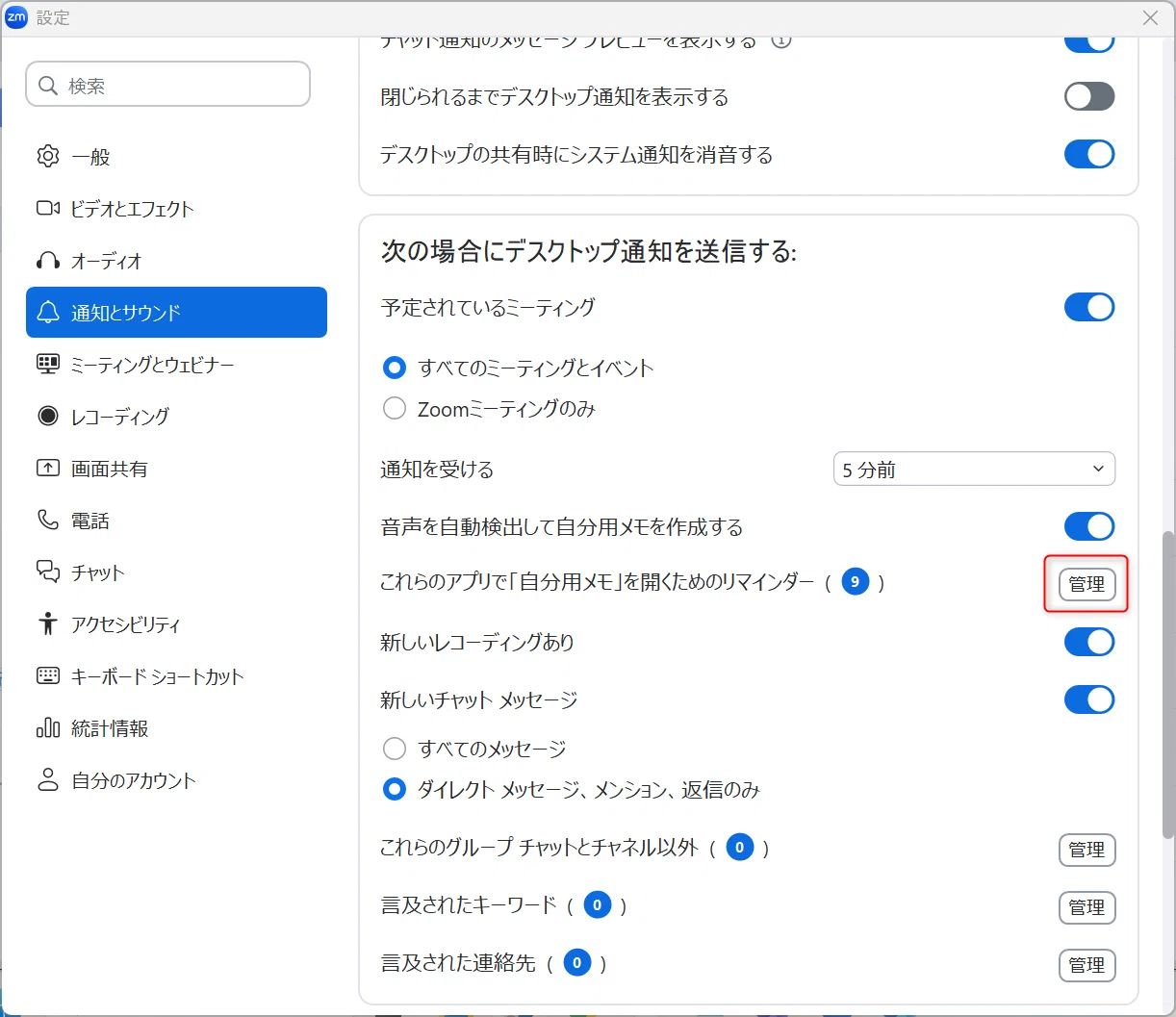Viewport: 1176px width, 1017px height.
Task: Open the チャット settings tab
Action: coord(176,572)
